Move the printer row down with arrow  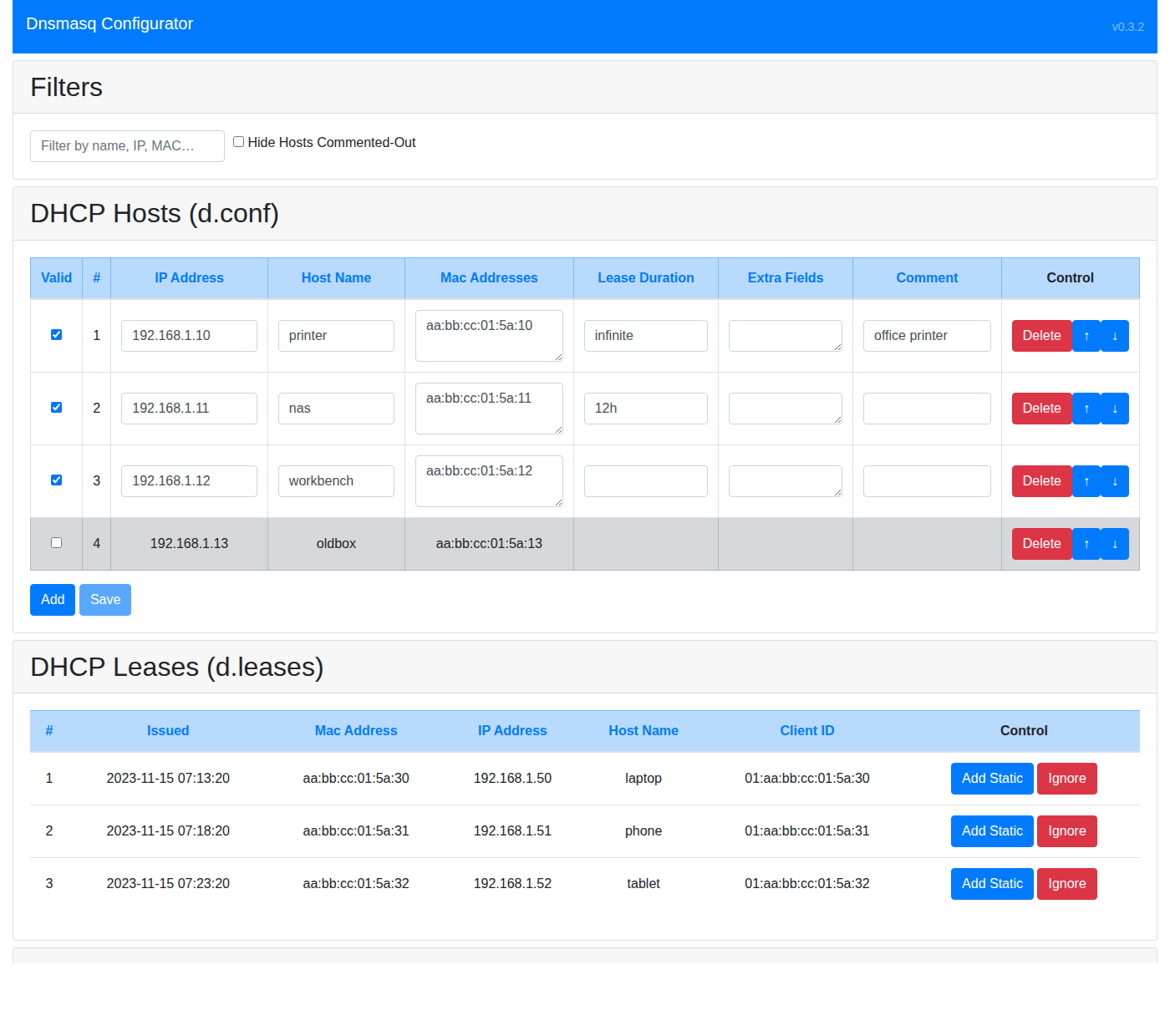[x=1115, y=336]
